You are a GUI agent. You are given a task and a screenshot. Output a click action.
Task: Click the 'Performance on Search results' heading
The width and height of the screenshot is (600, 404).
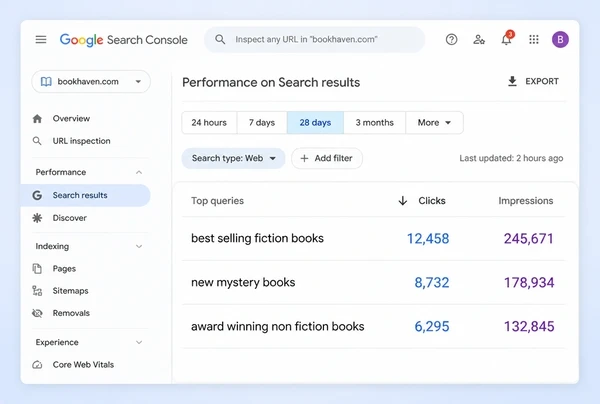click(271, 82)
